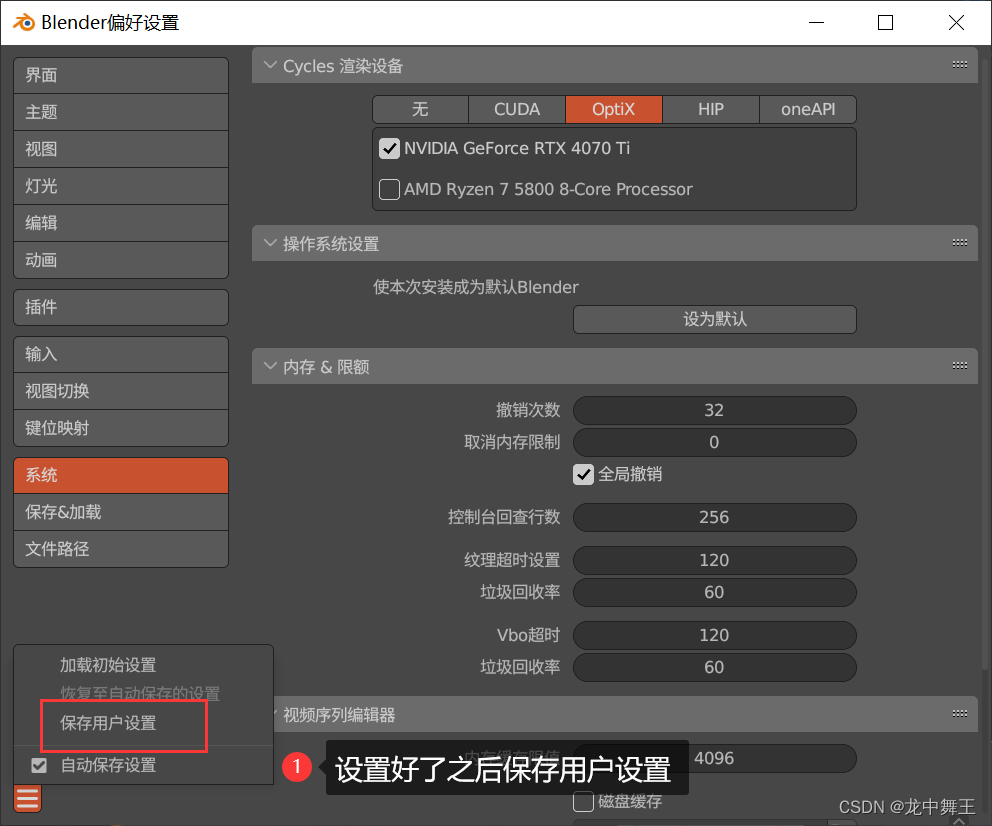Open the 插件 add-ons tab

(121, 307)
